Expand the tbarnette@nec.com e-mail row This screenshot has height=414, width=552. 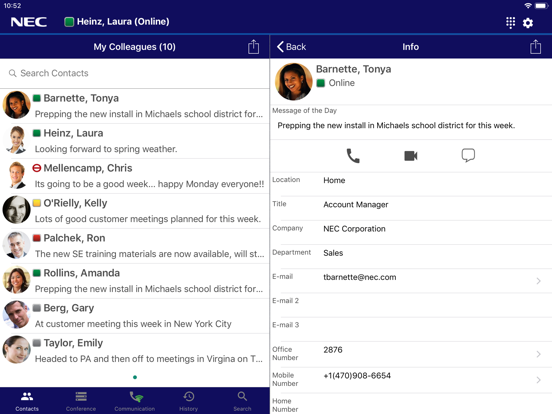point(411,281)
